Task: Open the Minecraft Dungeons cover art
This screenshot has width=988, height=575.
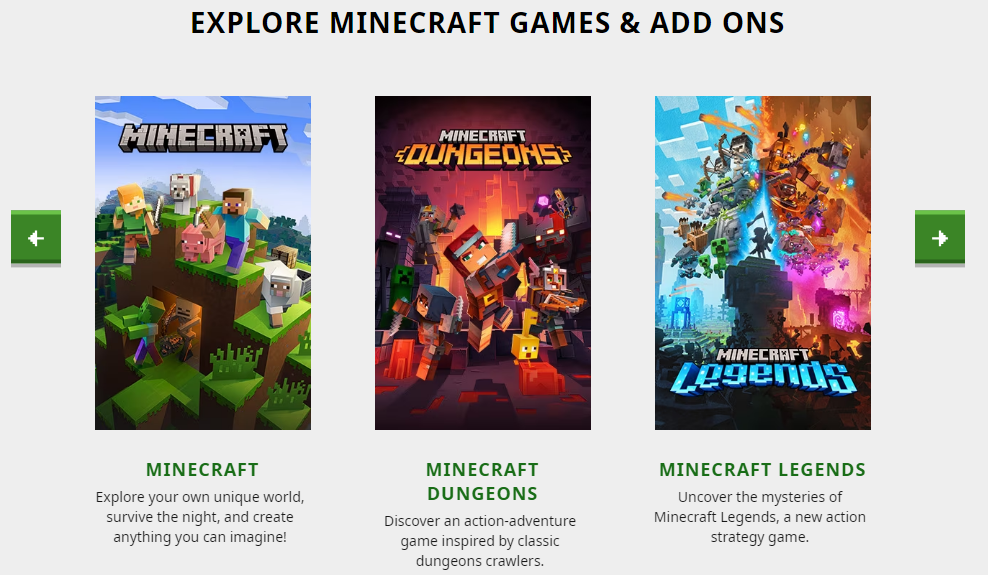Action: point(483,263)
